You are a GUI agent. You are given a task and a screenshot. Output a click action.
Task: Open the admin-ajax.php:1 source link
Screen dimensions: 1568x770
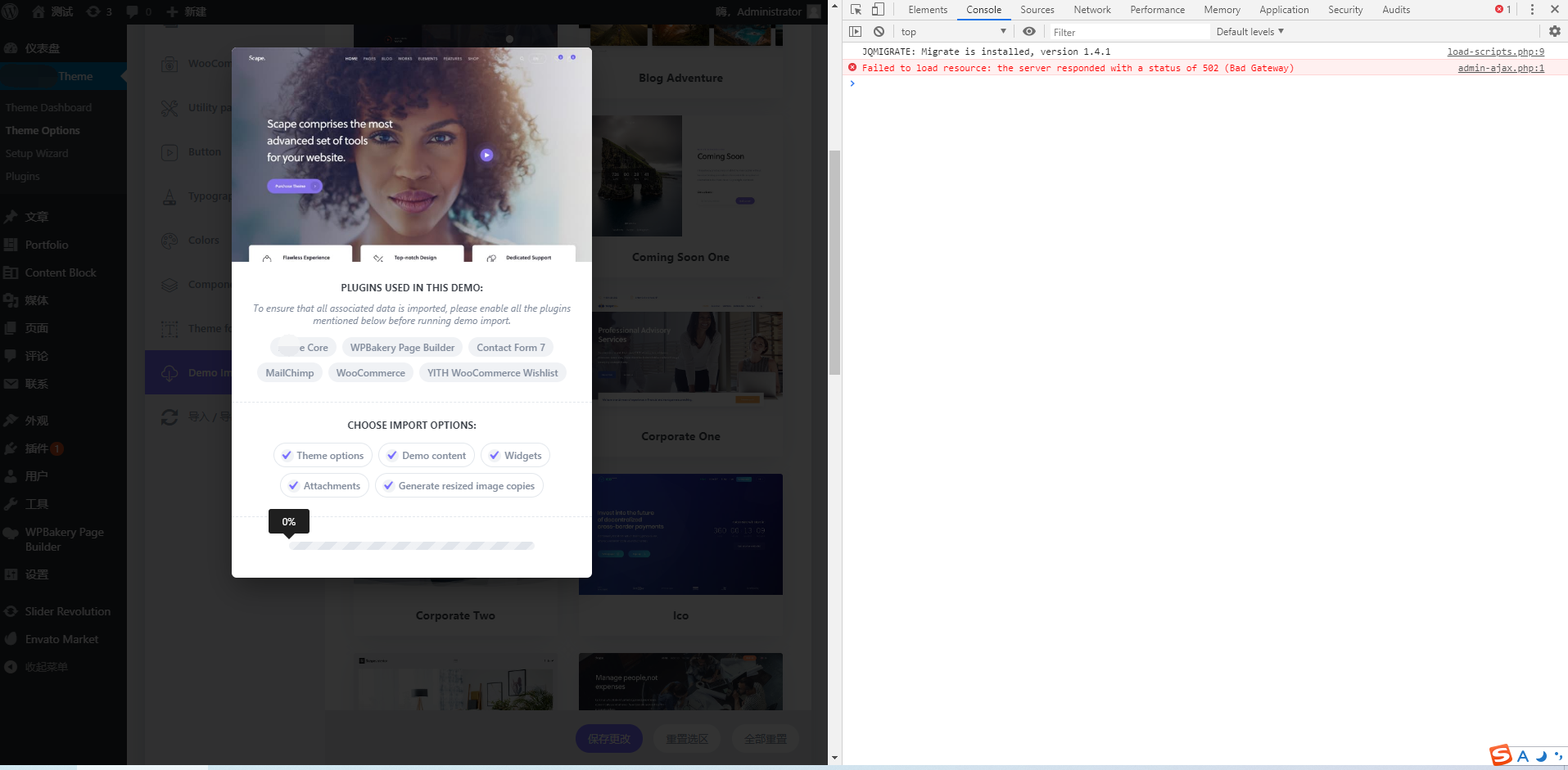coord(1500,68)
